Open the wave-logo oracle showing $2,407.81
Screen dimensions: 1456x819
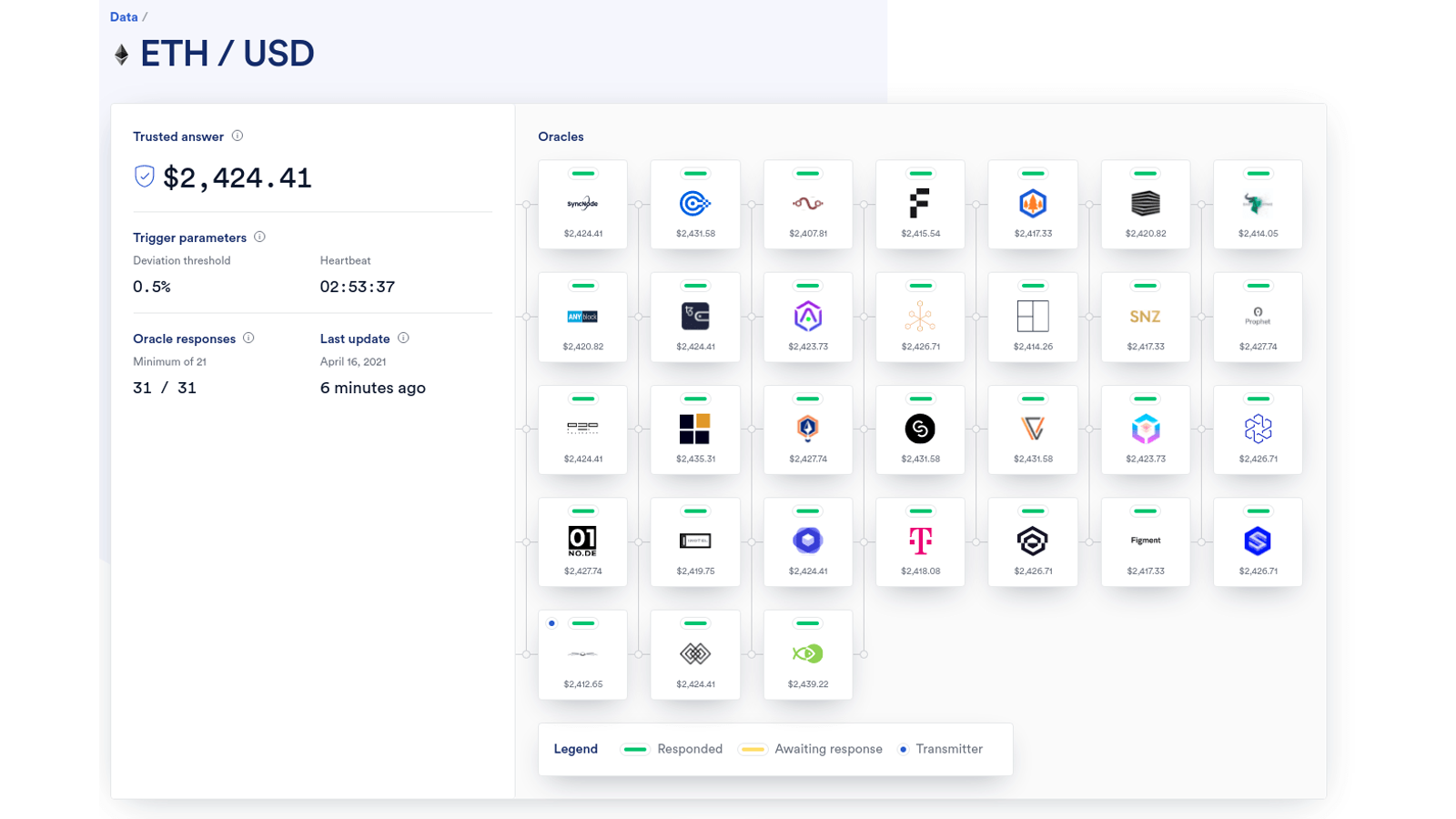(808, 205)
